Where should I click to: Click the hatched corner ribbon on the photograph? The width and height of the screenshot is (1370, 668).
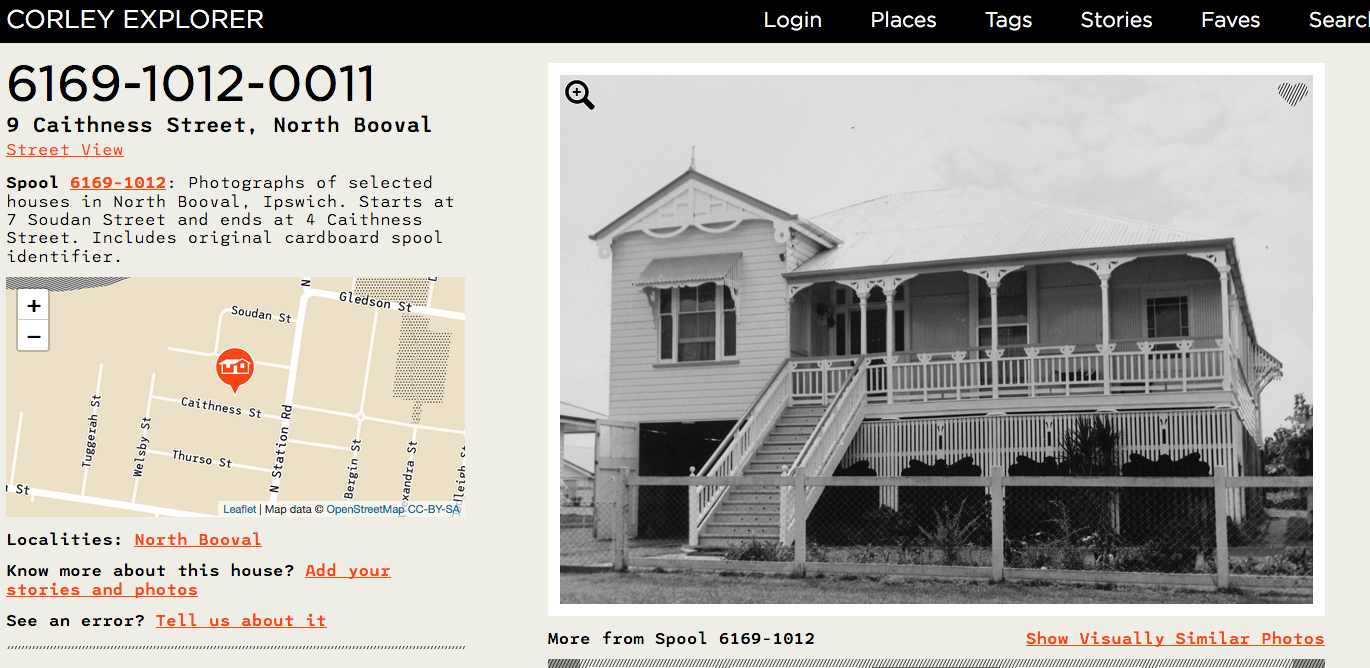pos(1294,95)
